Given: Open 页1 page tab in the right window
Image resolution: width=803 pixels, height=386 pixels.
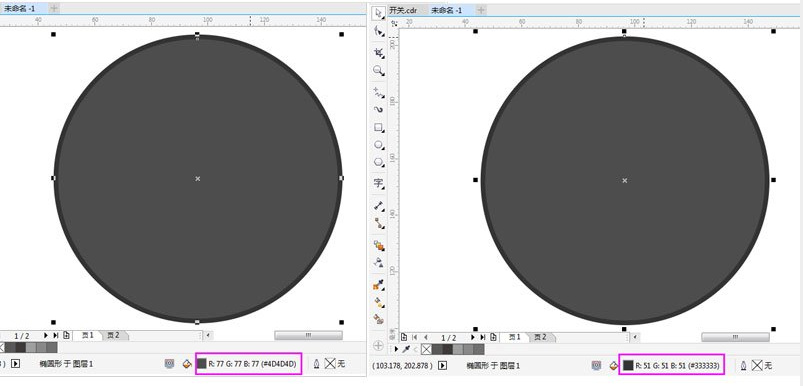Looking at the screenshot, I should pos(515,337).
